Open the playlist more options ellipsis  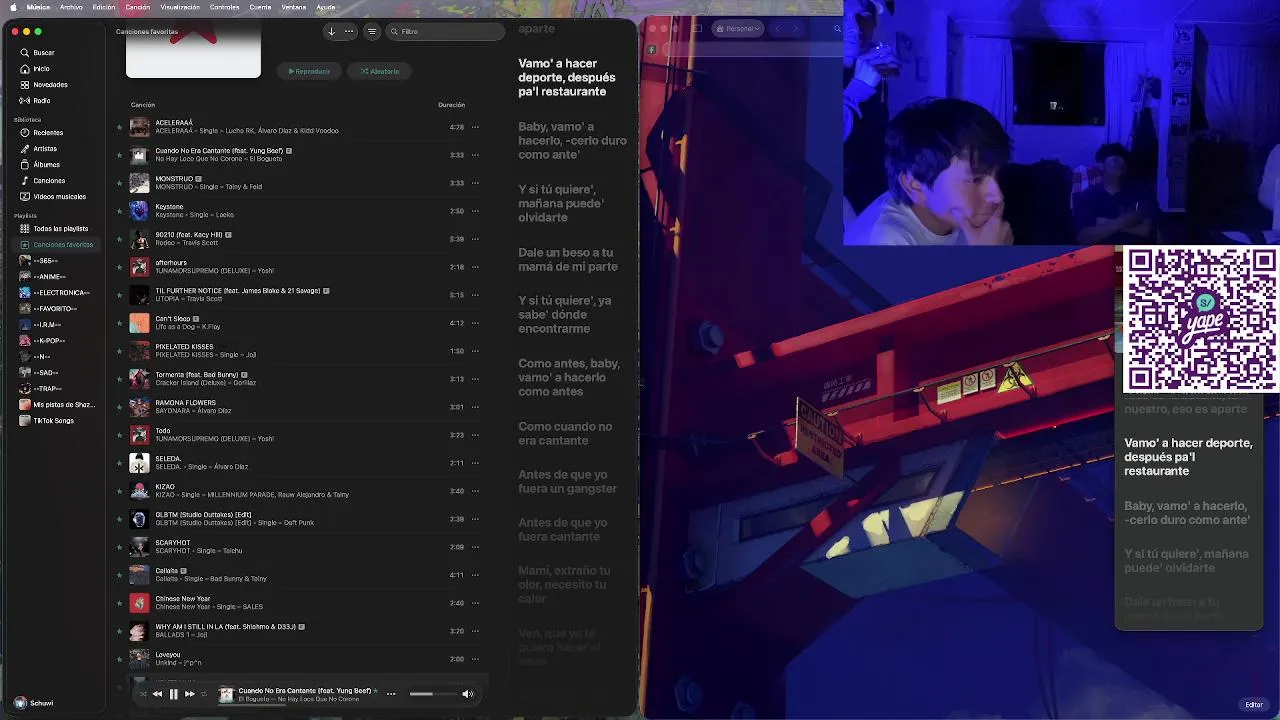point(349,31)
